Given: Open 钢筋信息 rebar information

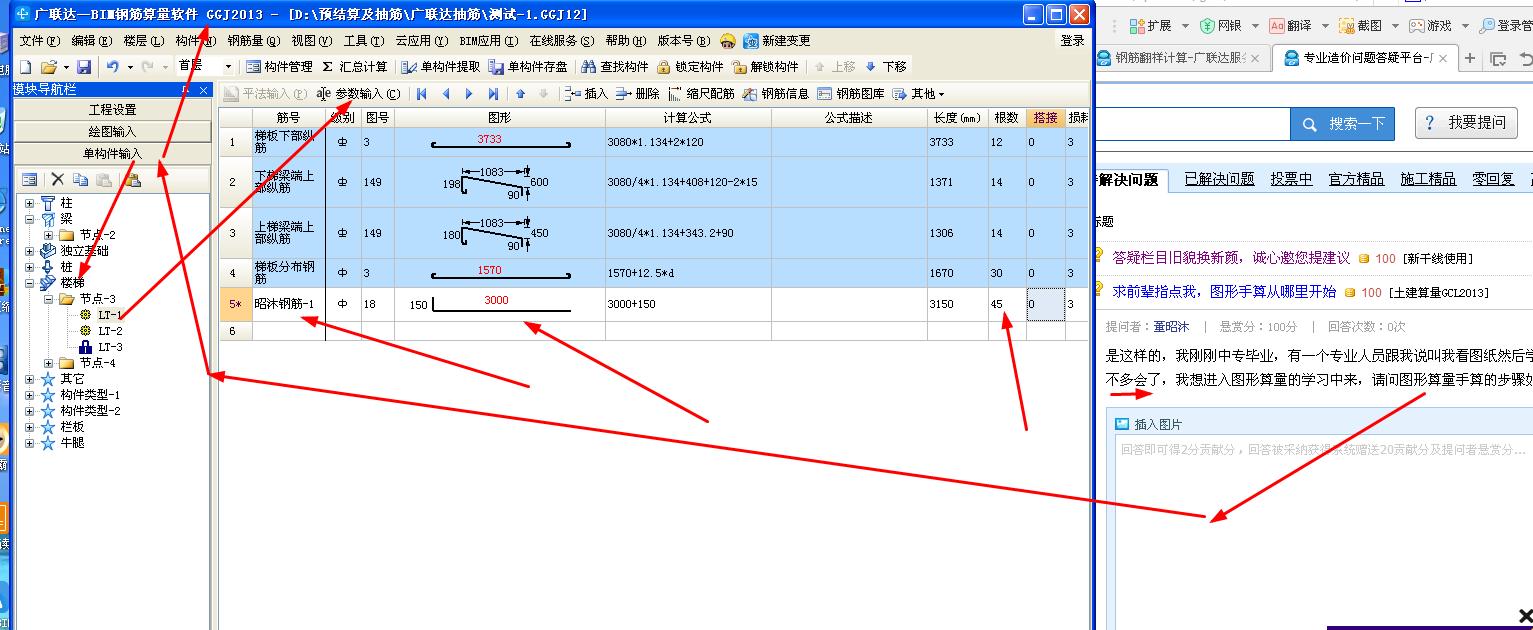Looking at the screenshot, I should click(775, 94).
